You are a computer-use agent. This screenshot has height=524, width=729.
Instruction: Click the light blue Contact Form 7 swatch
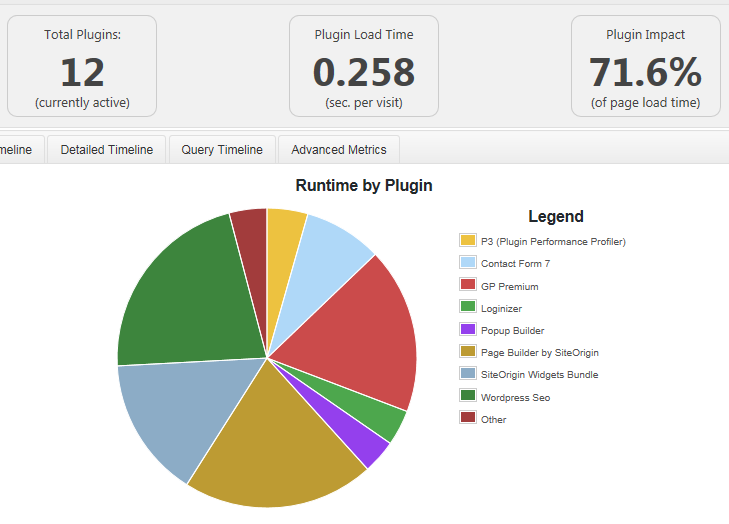pos(468,262)
